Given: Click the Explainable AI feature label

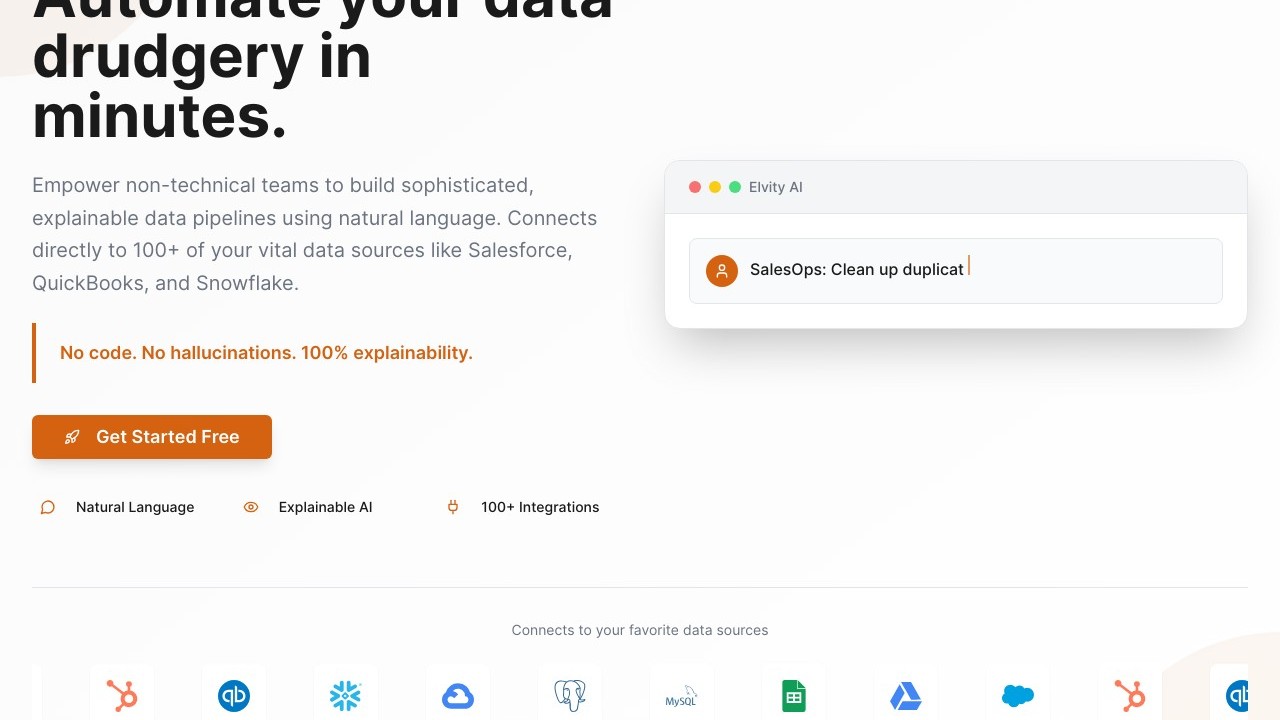Looking at the screenshot, I should pos(325,507).
